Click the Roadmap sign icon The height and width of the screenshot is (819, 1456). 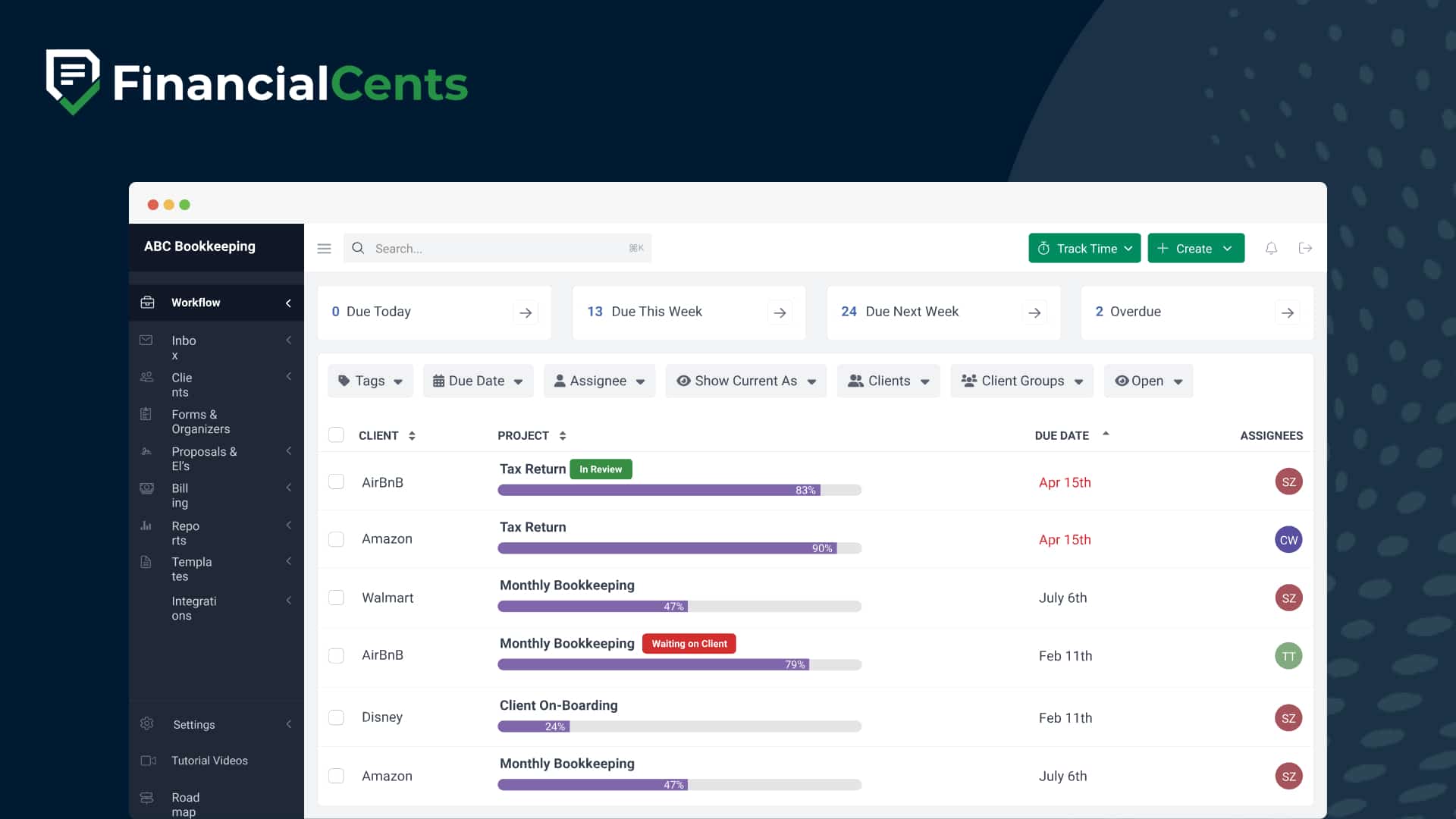pyautogui.click(x=147, y=798)
